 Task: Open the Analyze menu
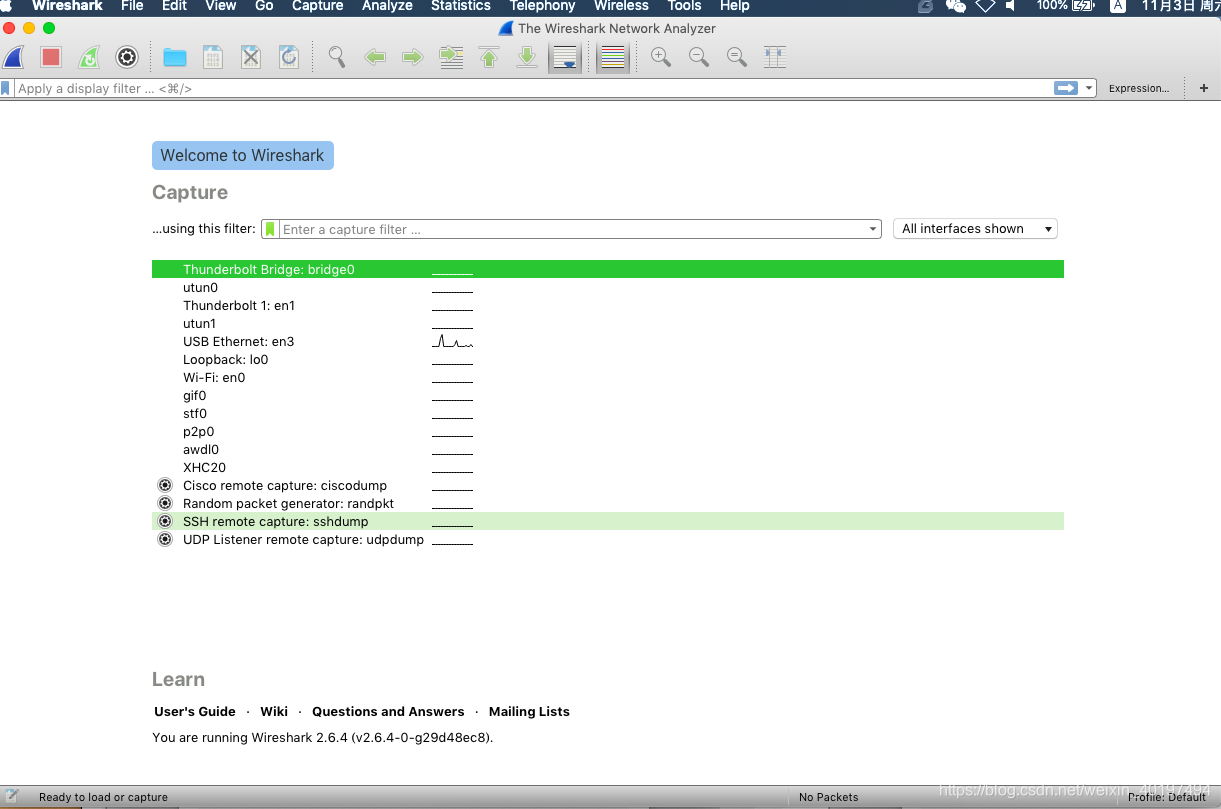click(387, 6)
